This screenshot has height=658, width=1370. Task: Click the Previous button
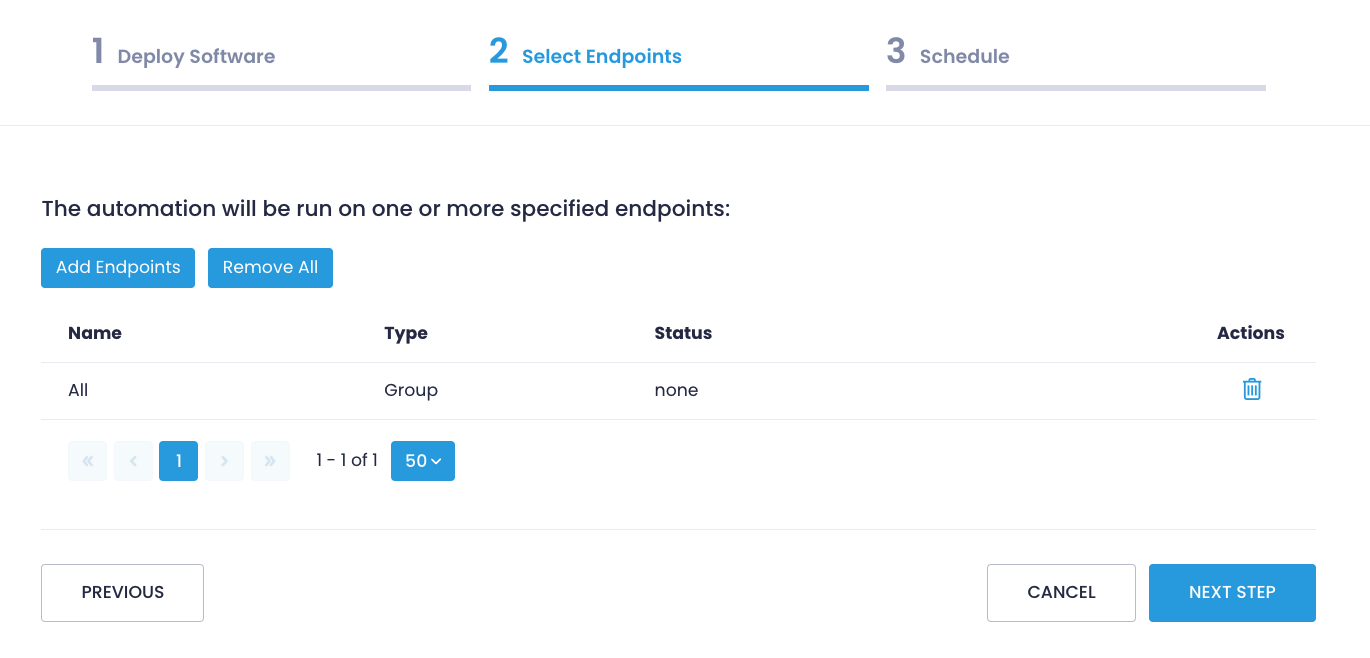122,592
